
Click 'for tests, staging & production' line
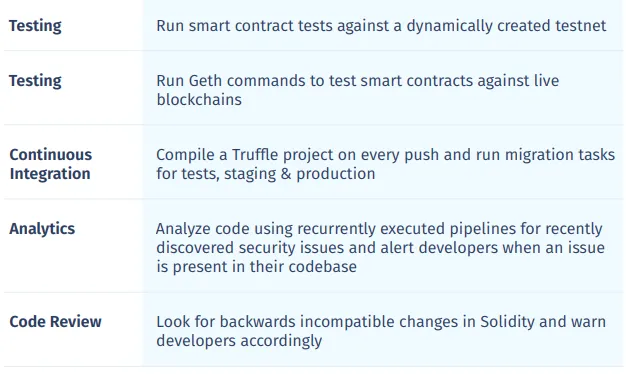[265, 174]
